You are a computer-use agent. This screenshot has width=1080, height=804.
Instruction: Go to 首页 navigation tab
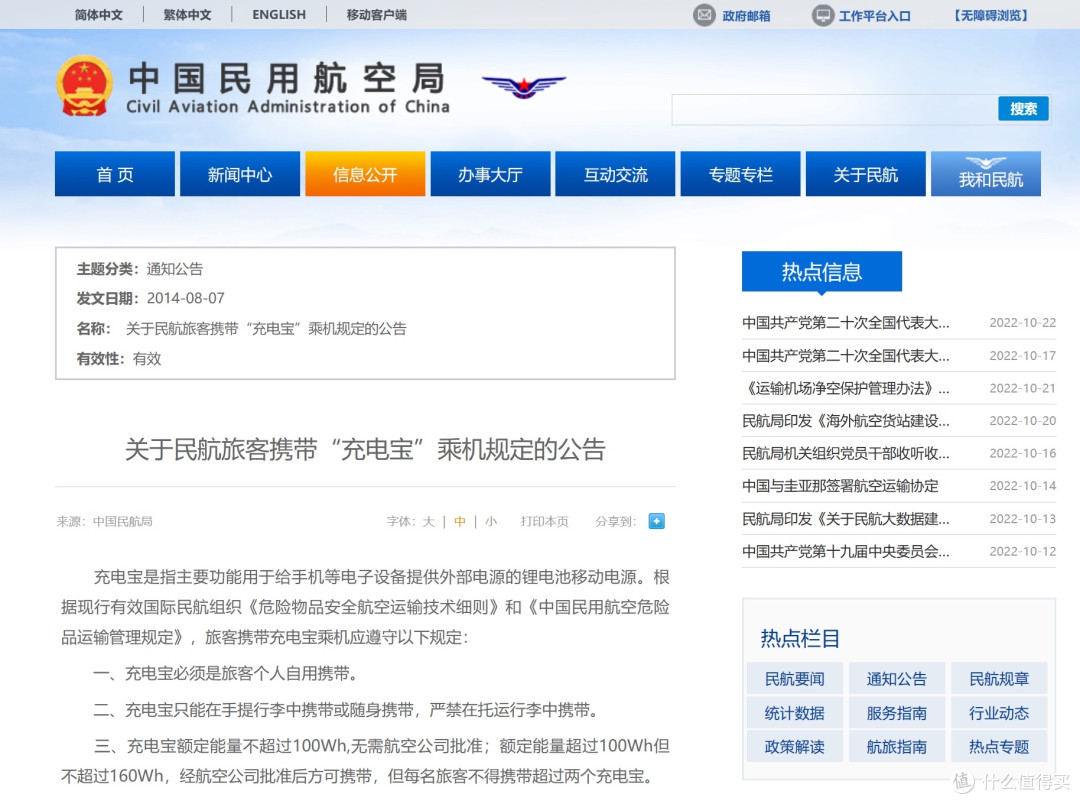tap(115, 174)
